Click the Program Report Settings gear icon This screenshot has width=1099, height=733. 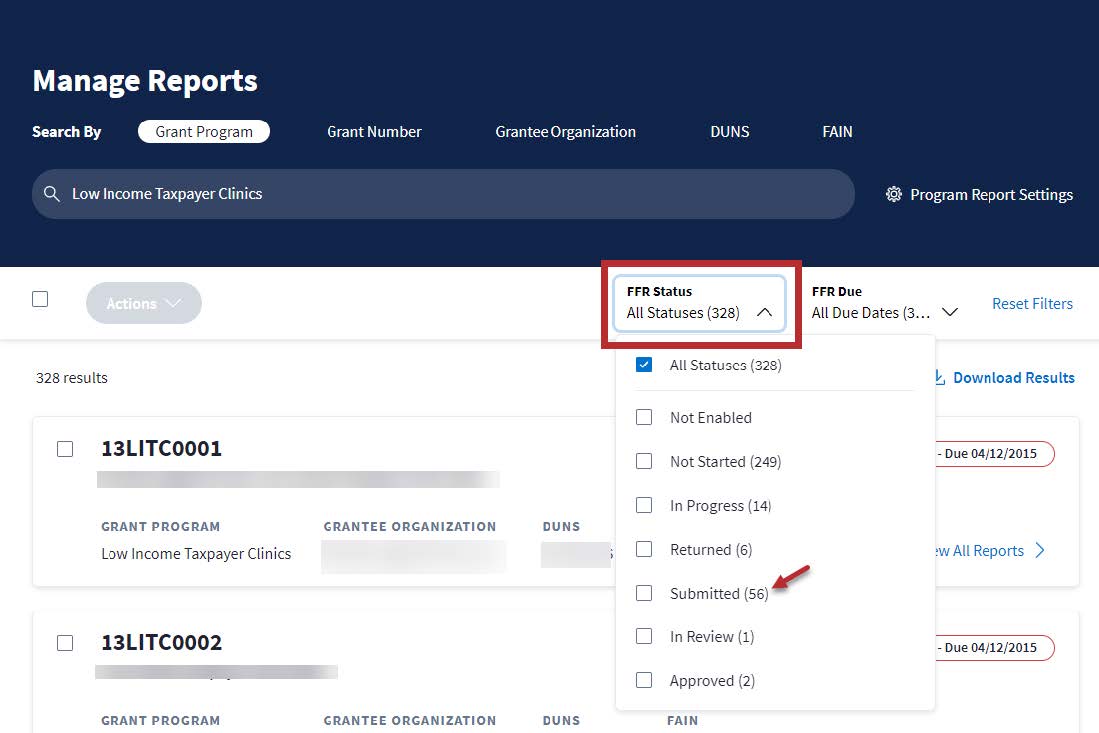tap(894, 195)
